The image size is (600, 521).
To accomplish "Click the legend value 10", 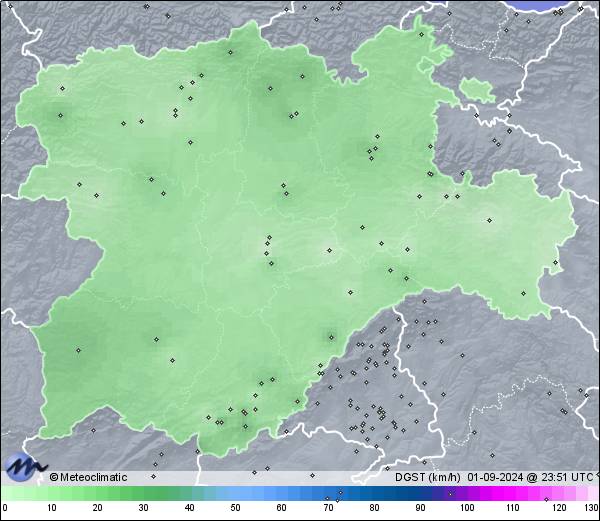I will 52,508.
